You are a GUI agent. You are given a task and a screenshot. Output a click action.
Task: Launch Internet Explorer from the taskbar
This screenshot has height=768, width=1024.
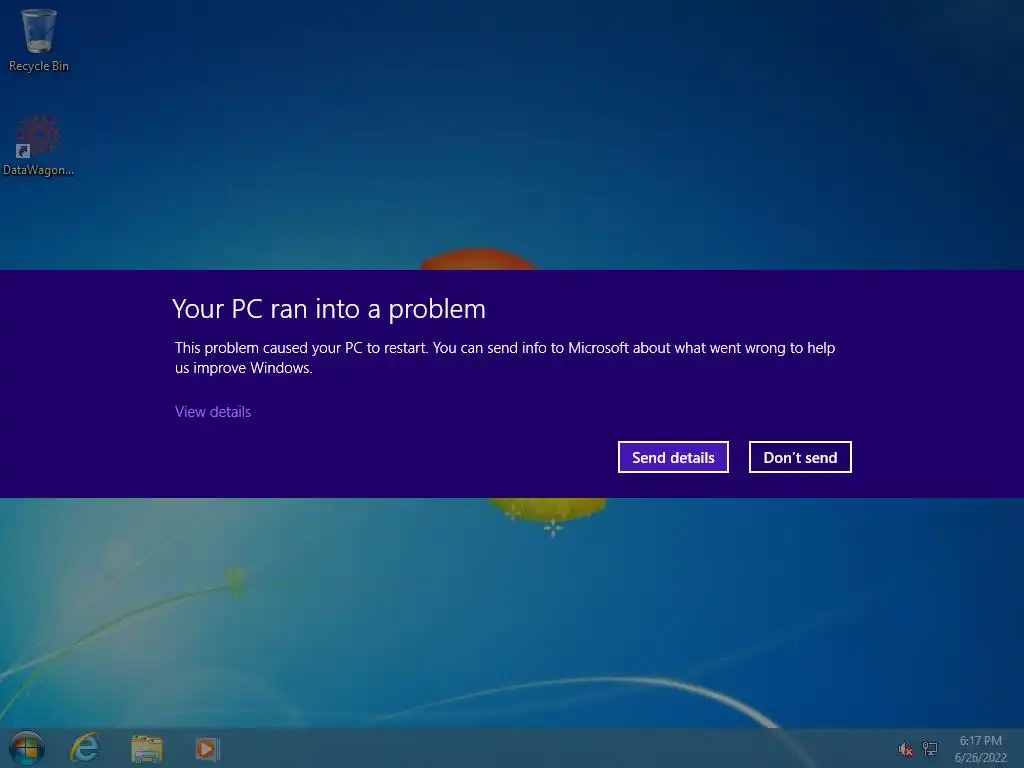click(x=86, y=748)
